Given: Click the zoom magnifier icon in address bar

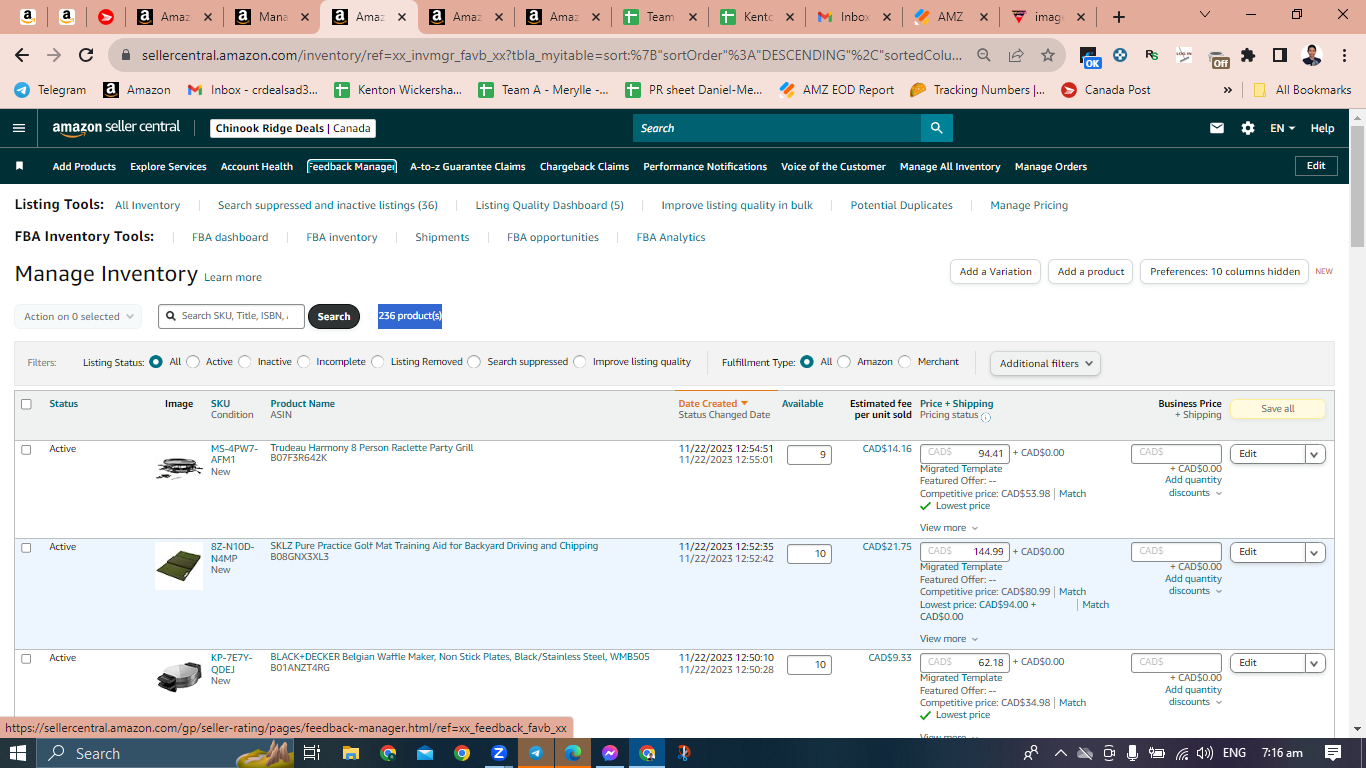Looking at the screenshot, I should (984, 55).
